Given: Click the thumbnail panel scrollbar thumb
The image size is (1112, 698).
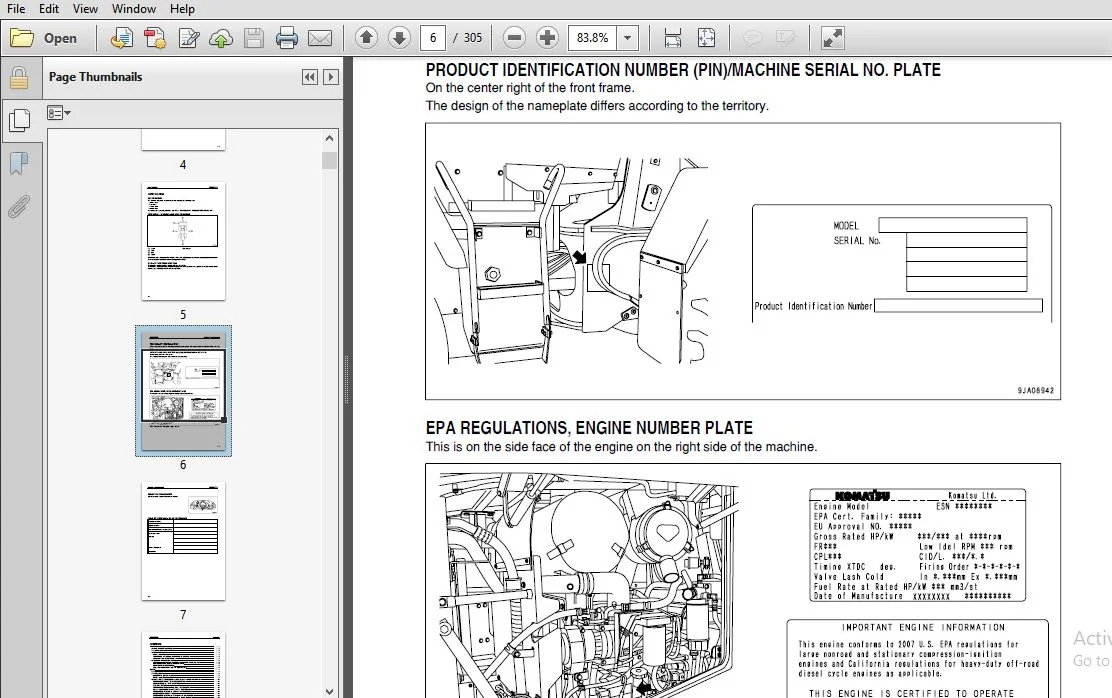Looking at the screenshot, I should pyautogui.click(x=329, y=160).
